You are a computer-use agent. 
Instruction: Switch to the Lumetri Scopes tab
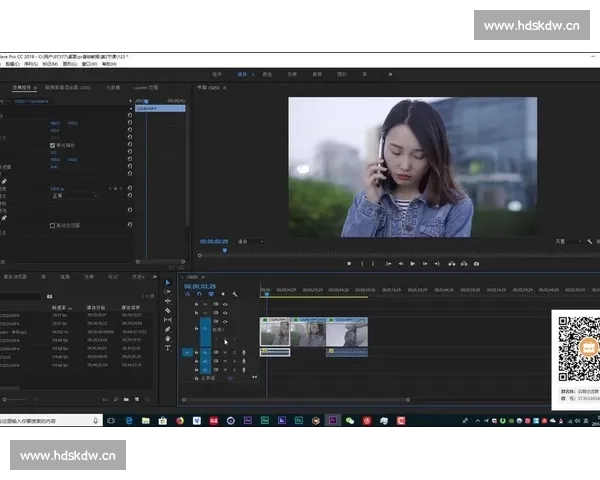click(x=146, y=88)
